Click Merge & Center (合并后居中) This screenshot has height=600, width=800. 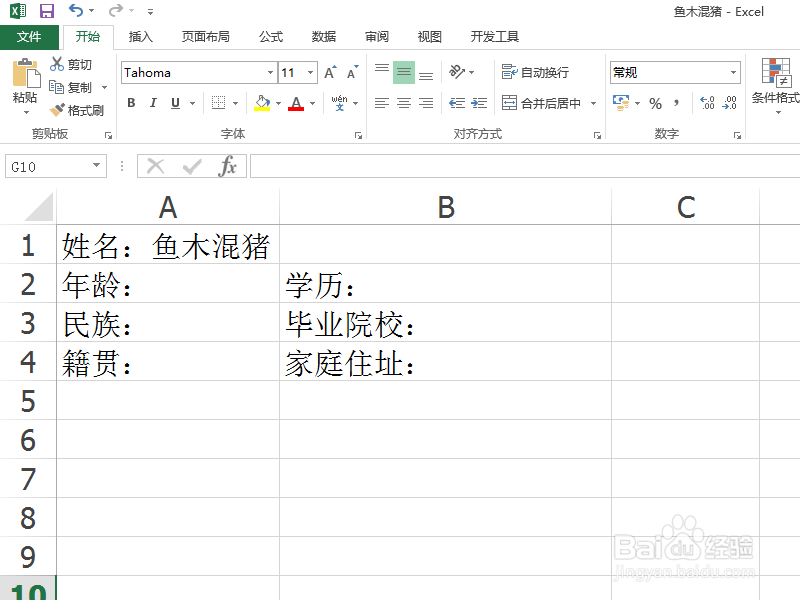[x=541, y=103]
